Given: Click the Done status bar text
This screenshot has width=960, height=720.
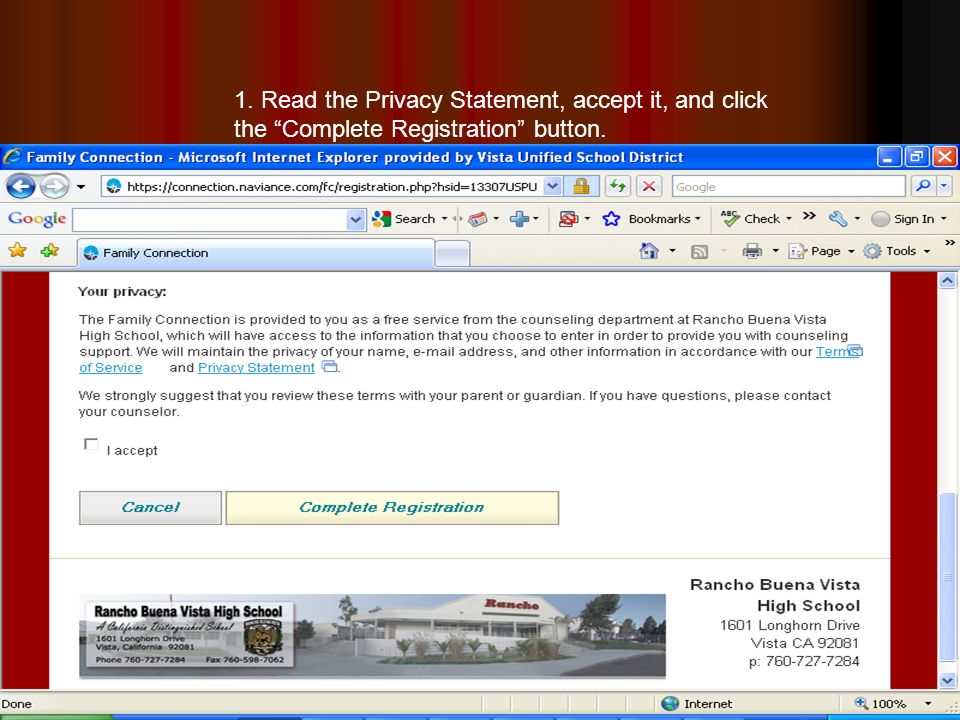Looking at the screenshot, I should point(16,703).
